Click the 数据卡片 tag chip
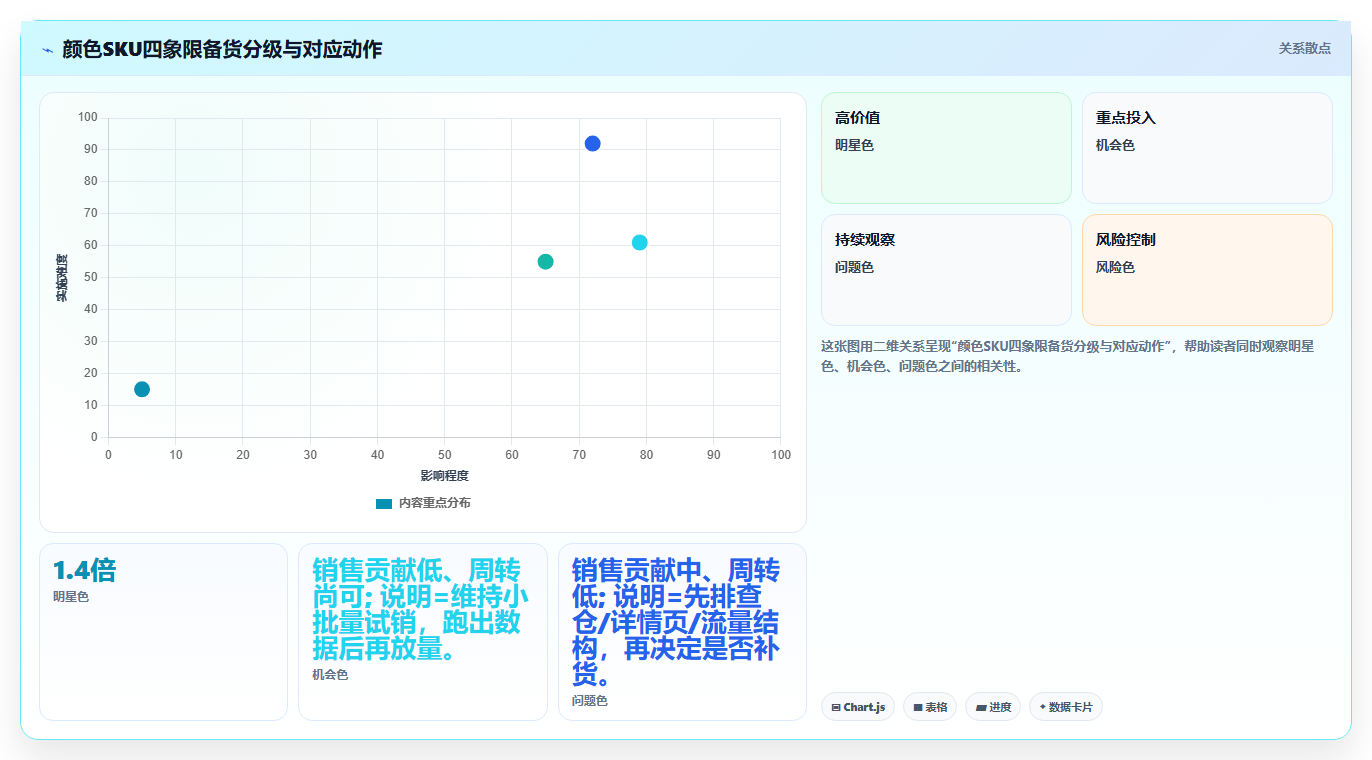This screenshot has height=760, width=1372. point(1066,707)
